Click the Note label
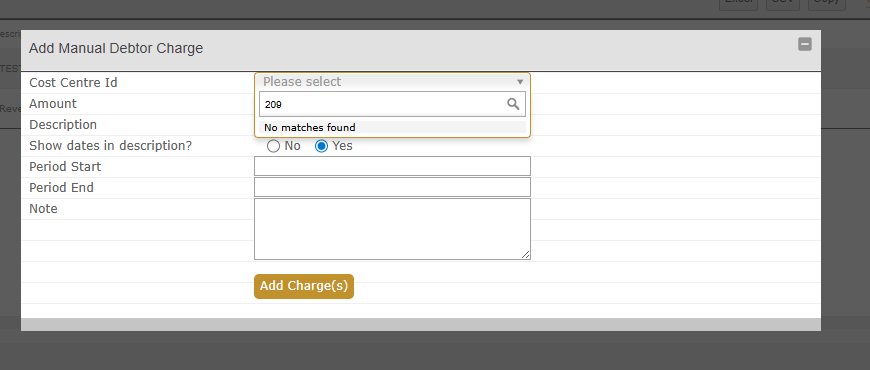 click(43, 209)
